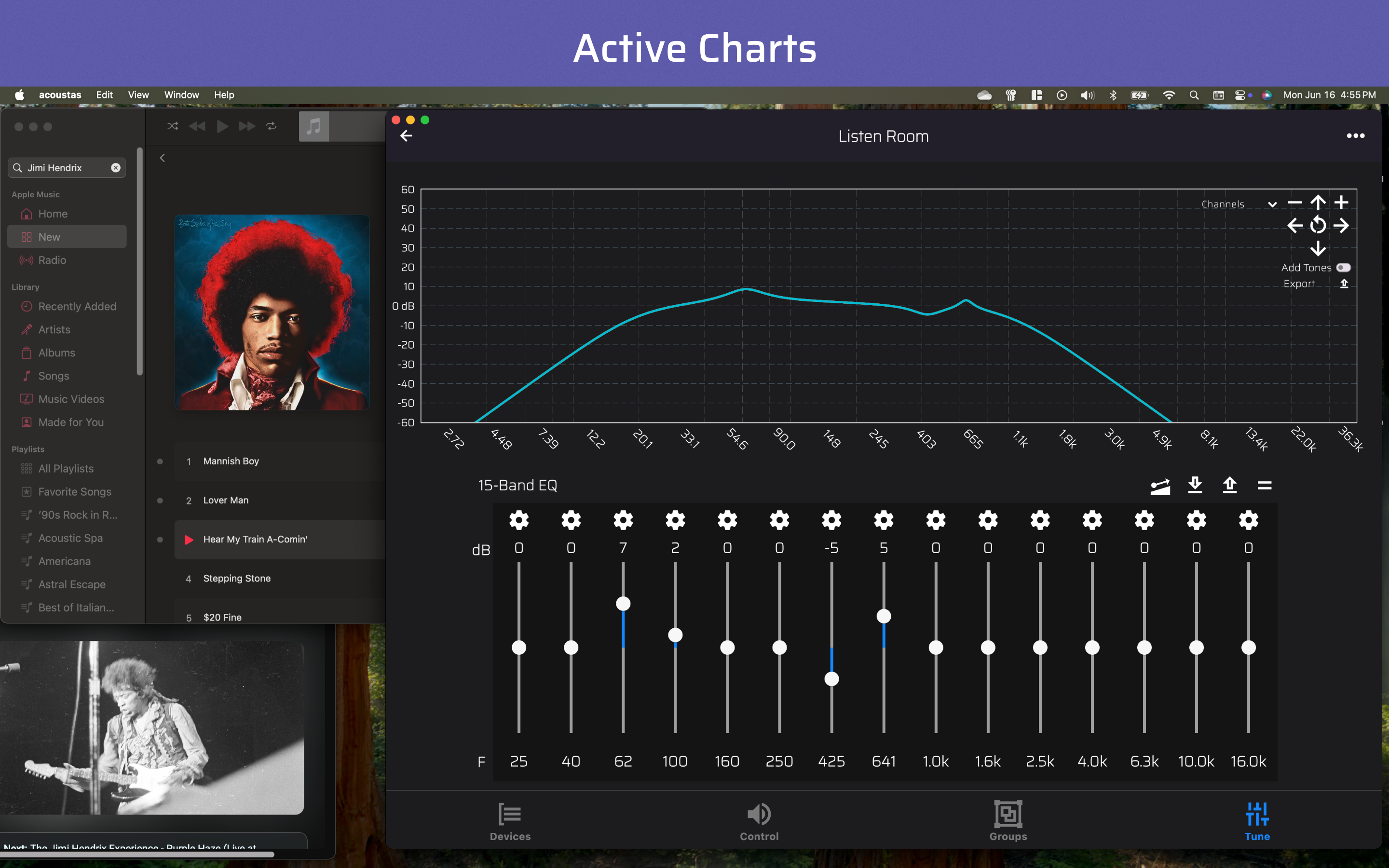
Task: Open gear settings for the 62 Hz band
Action: (623, 520)
